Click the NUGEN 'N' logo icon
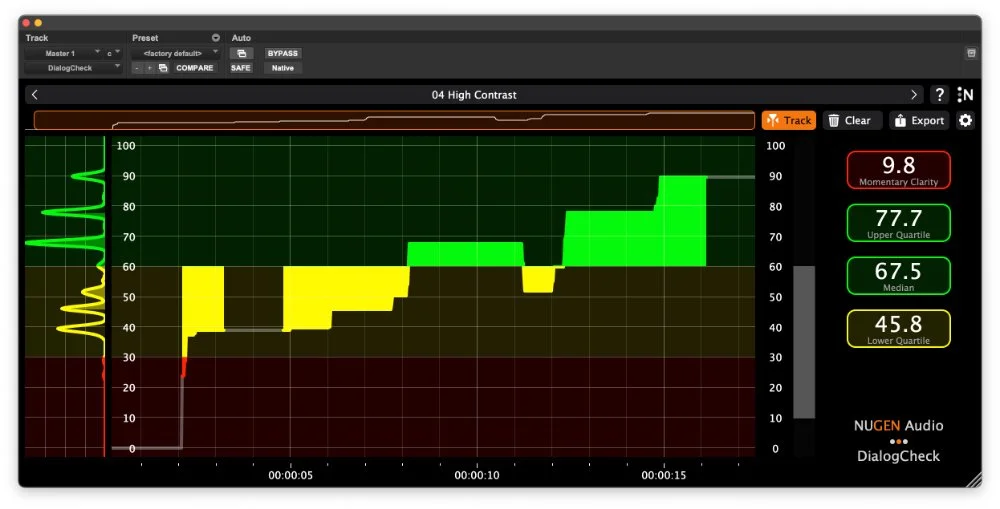 pos(966,95)
